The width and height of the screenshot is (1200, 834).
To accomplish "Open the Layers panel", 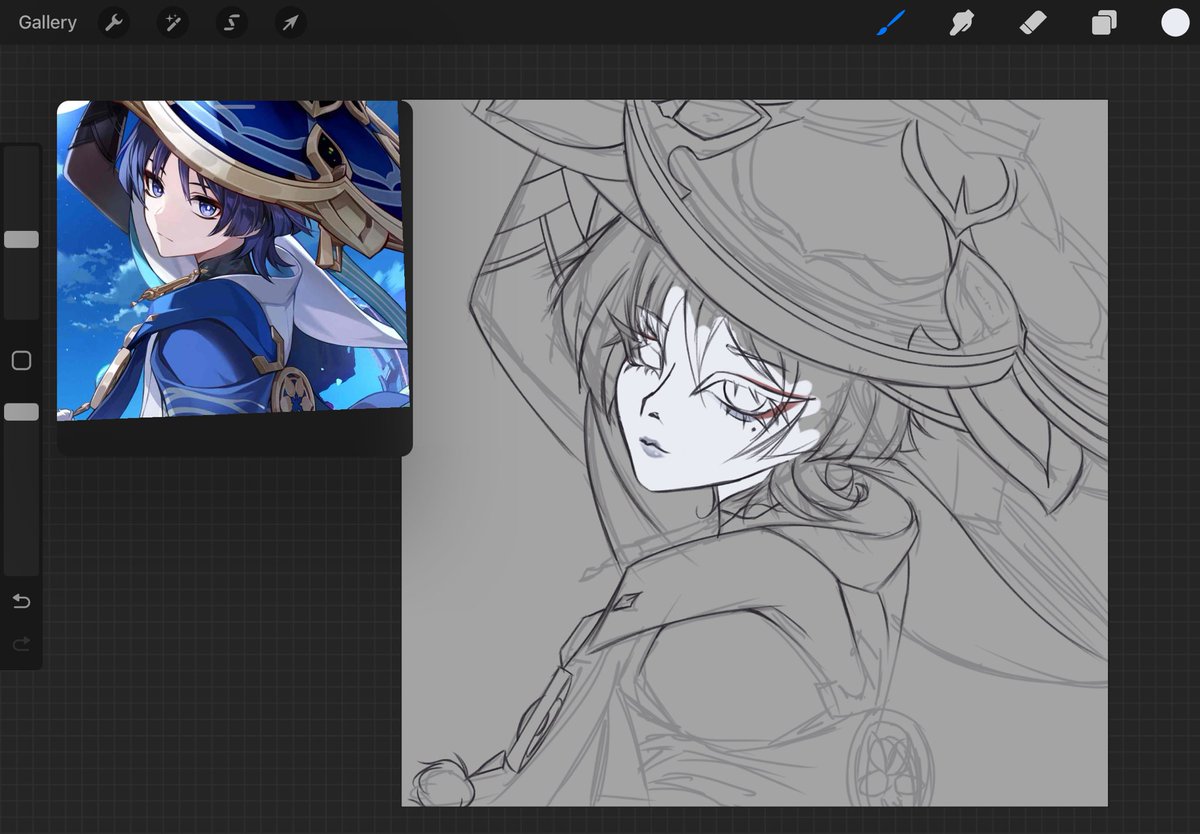I will pyautogui.click(x=1104, y=22).
